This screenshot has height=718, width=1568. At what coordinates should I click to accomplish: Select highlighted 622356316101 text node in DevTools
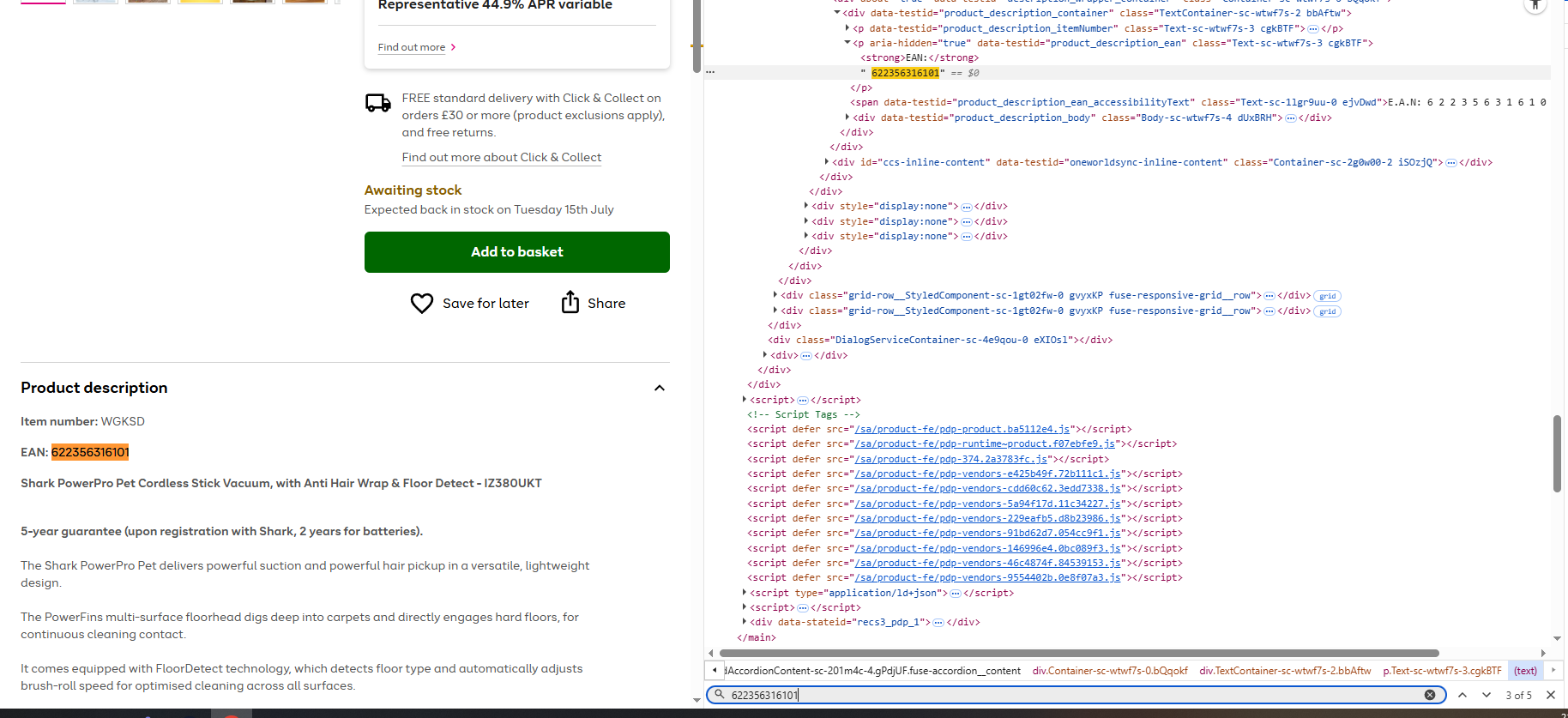click(x=905, y=73)
